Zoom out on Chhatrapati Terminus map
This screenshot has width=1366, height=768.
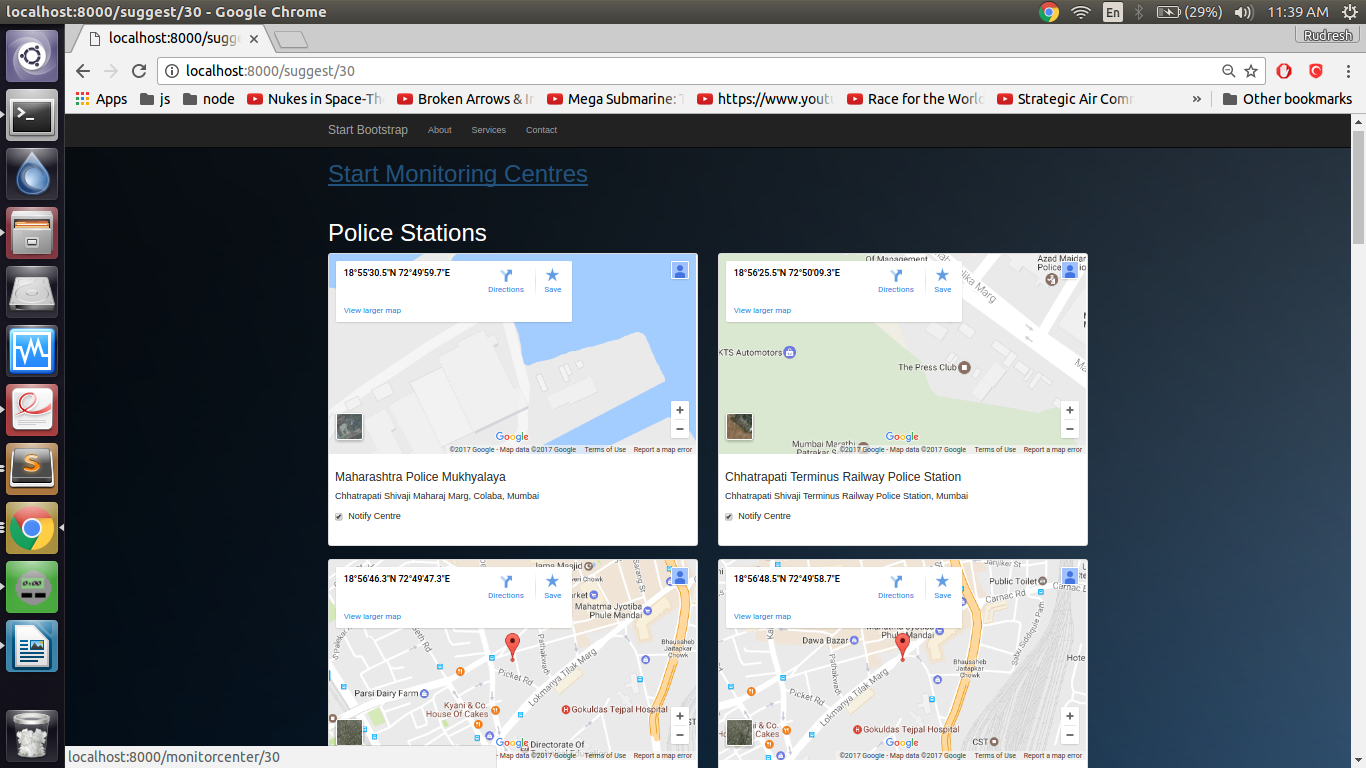pos(1070,429)
